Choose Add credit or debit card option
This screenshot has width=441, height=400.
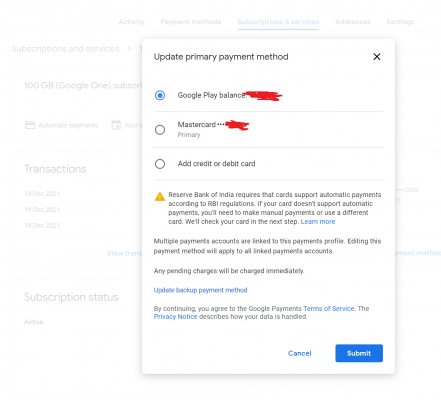160,164
